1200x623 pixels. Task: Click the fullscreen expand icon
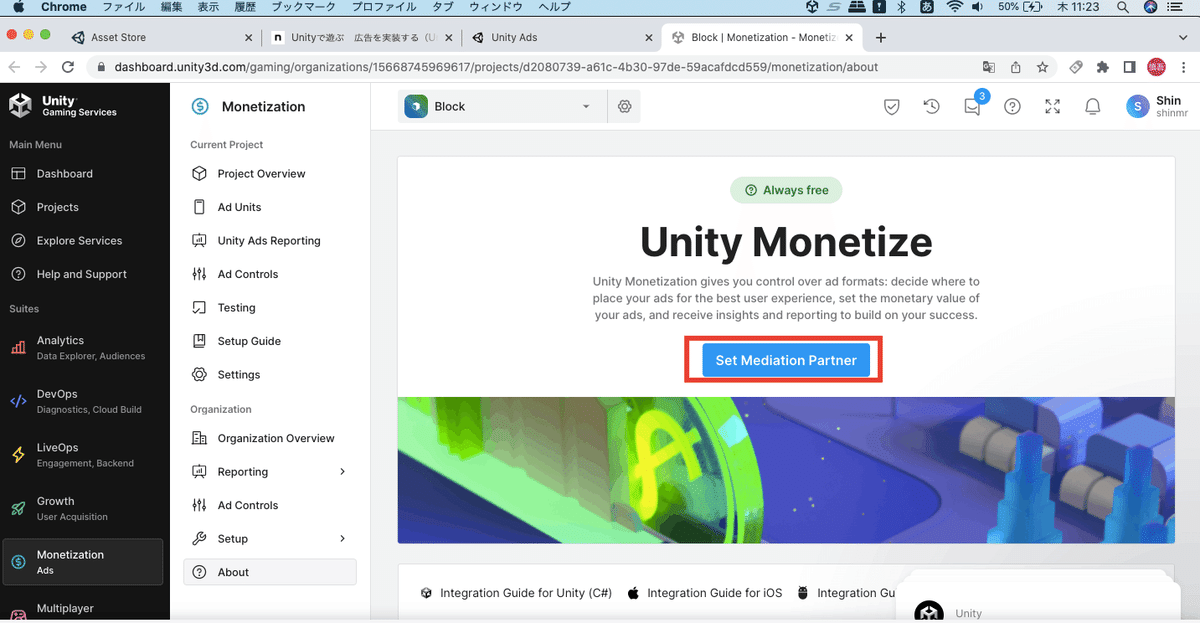1052,106
